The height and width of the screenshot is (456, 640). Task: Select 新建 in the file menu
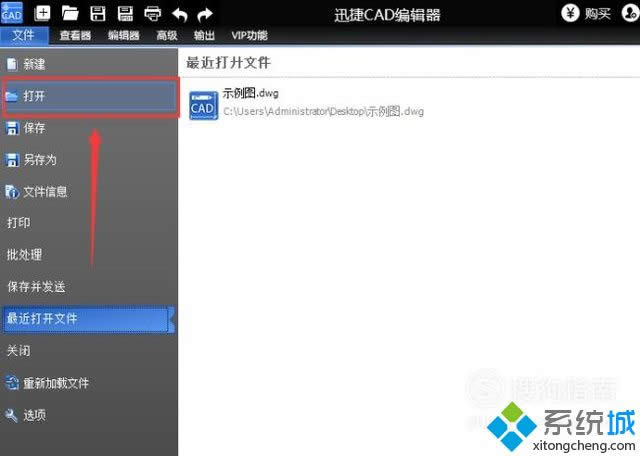click(89, 64)
